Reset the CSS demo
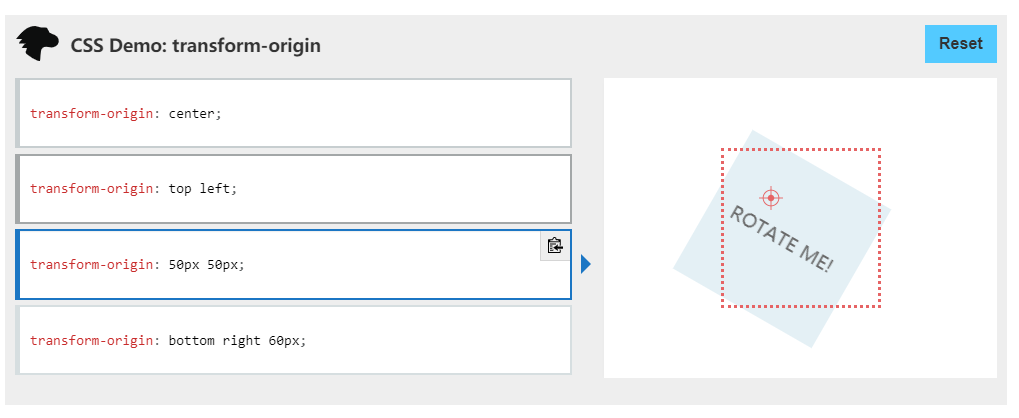The height and width of the screenshot is (418, 1019). click(x=961, y=44)
